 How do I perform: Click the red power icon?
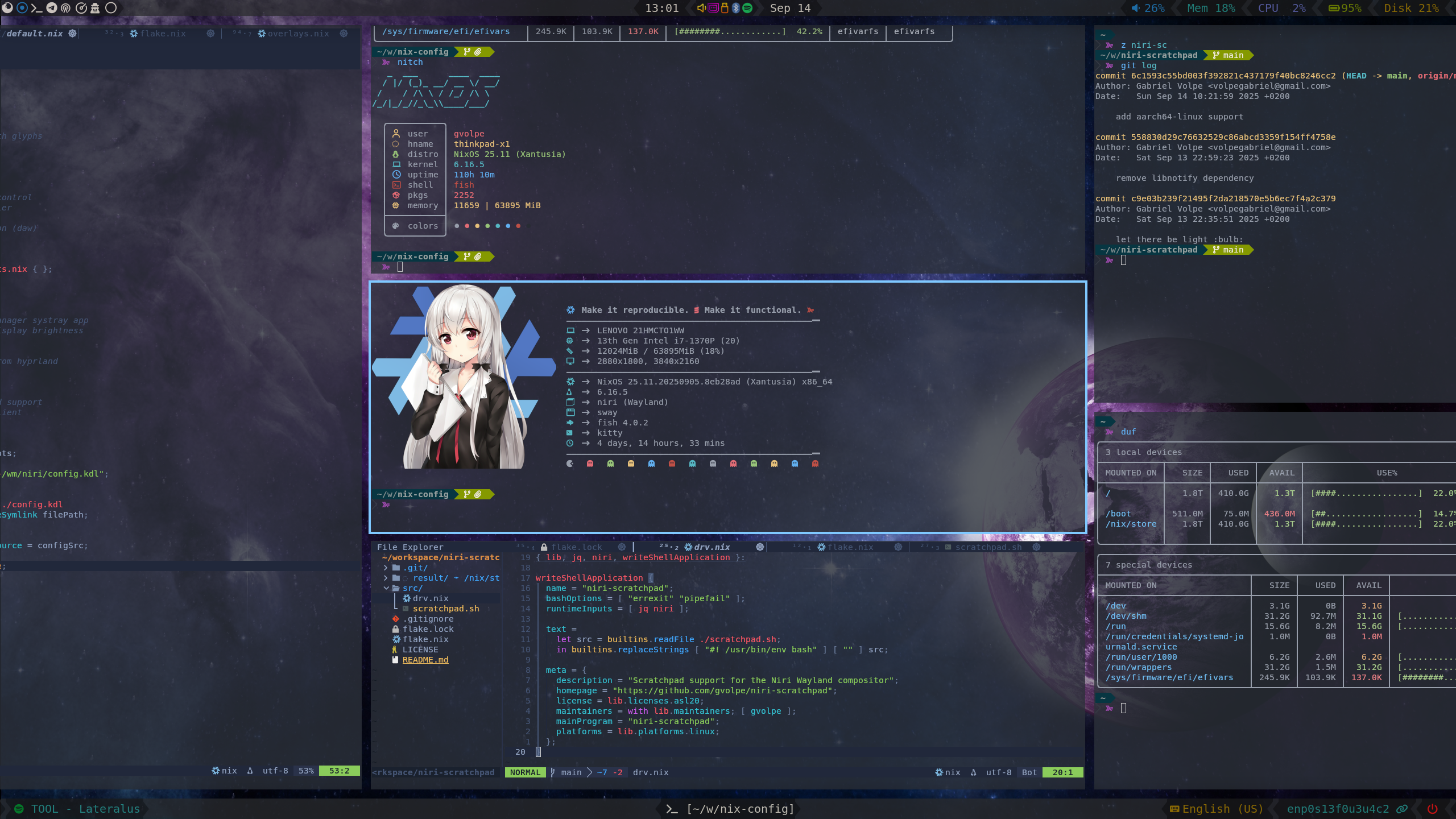pos(1432,809)
